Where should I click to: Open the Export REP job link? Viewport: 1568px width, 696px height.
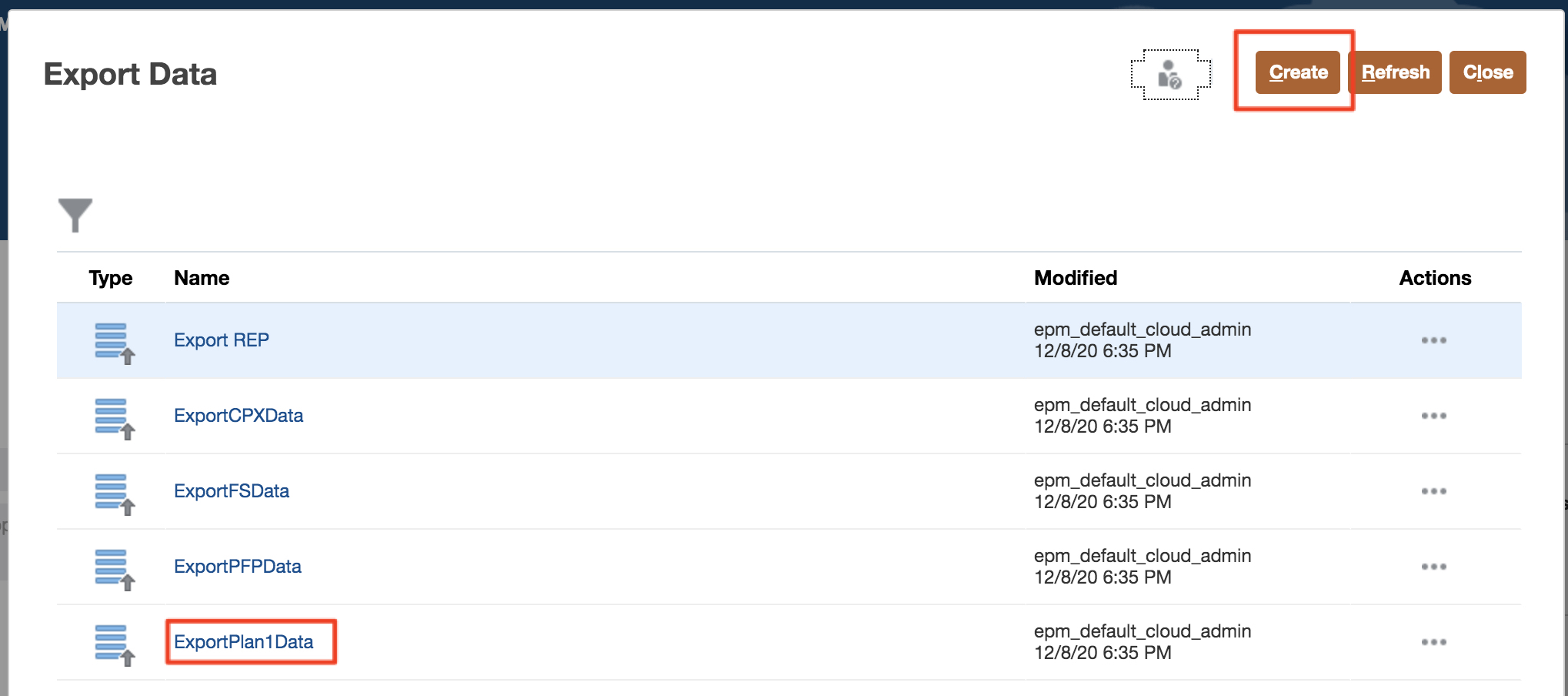[x=222, y=340]
